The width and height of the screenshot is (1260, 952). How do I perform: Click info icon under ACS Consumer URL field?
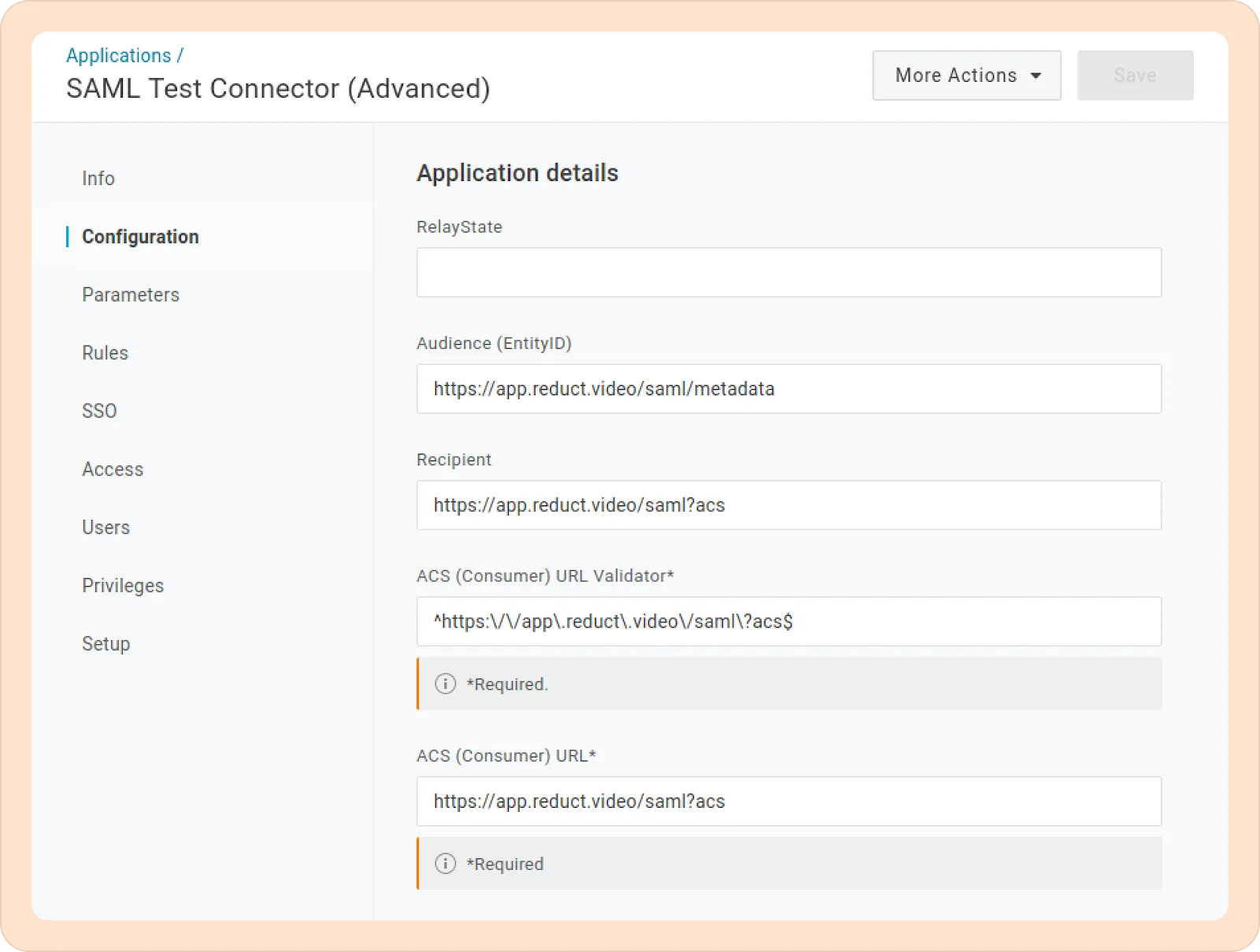[x=445, y=864]
